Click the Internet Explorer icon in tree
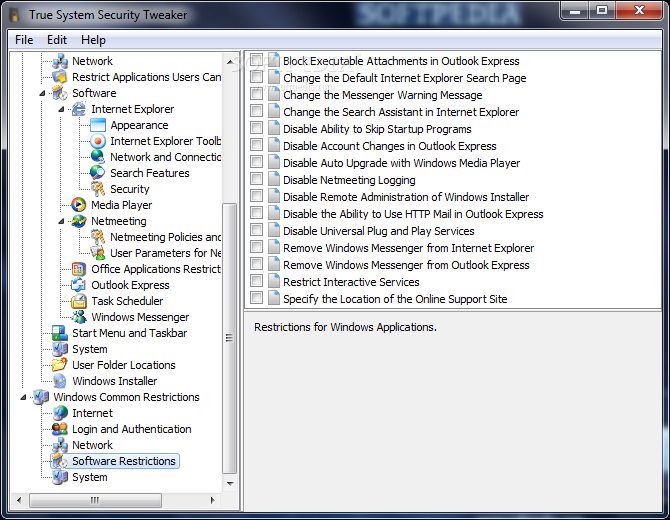The image size is (670, 520). (79, 109)
